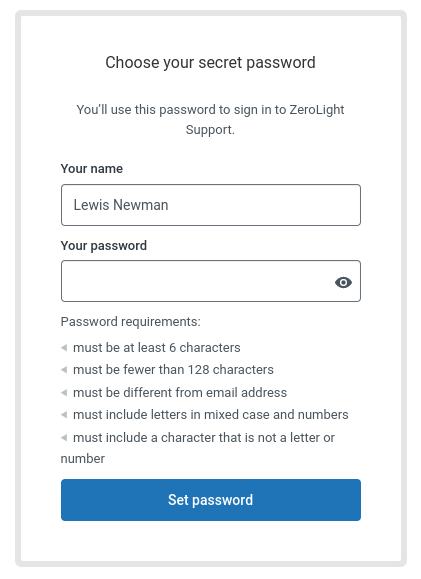Toggle password visibility eye icon
The image size is (421, 579).
[x=343, y=282]
